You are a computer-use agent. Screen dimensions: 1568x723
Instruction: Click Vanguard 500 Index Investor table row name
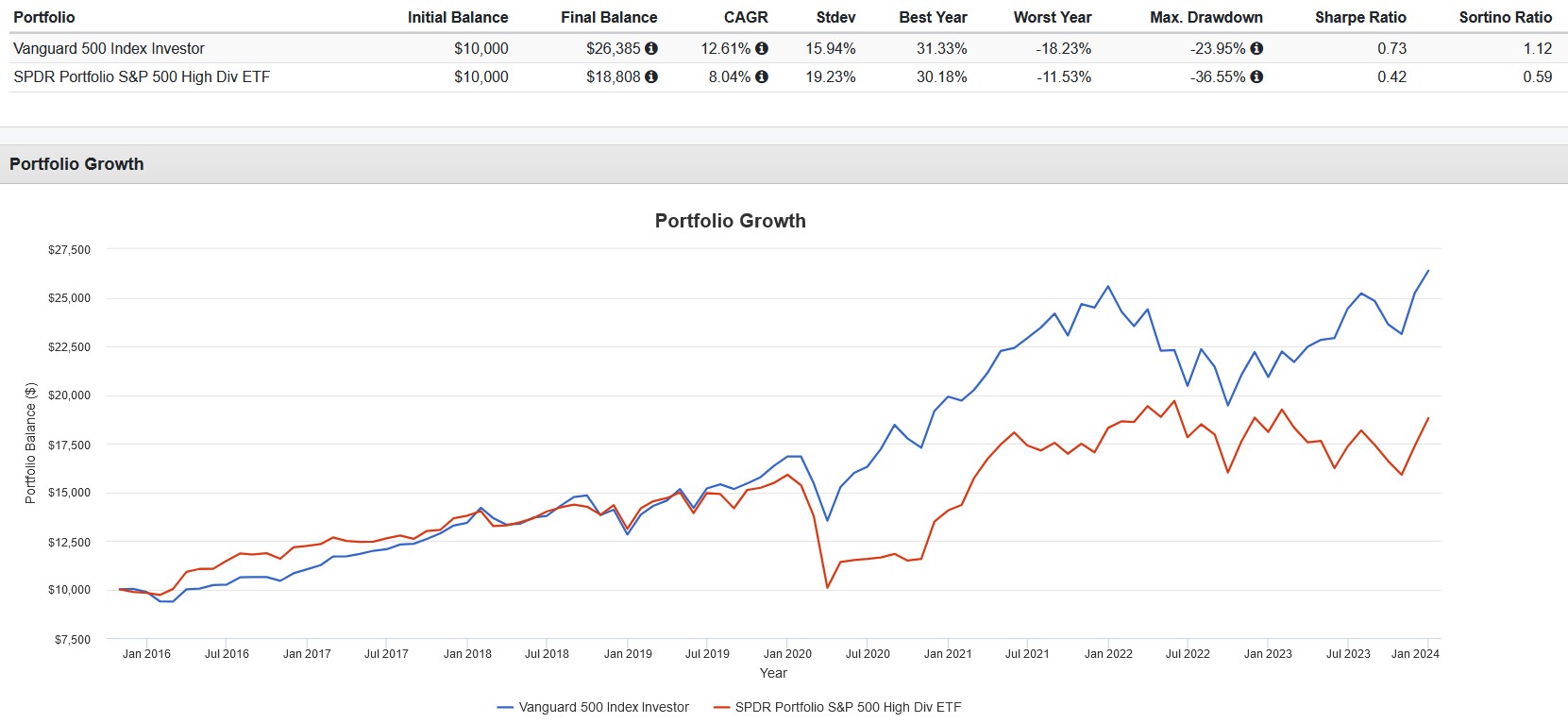[x=109, y=48]
